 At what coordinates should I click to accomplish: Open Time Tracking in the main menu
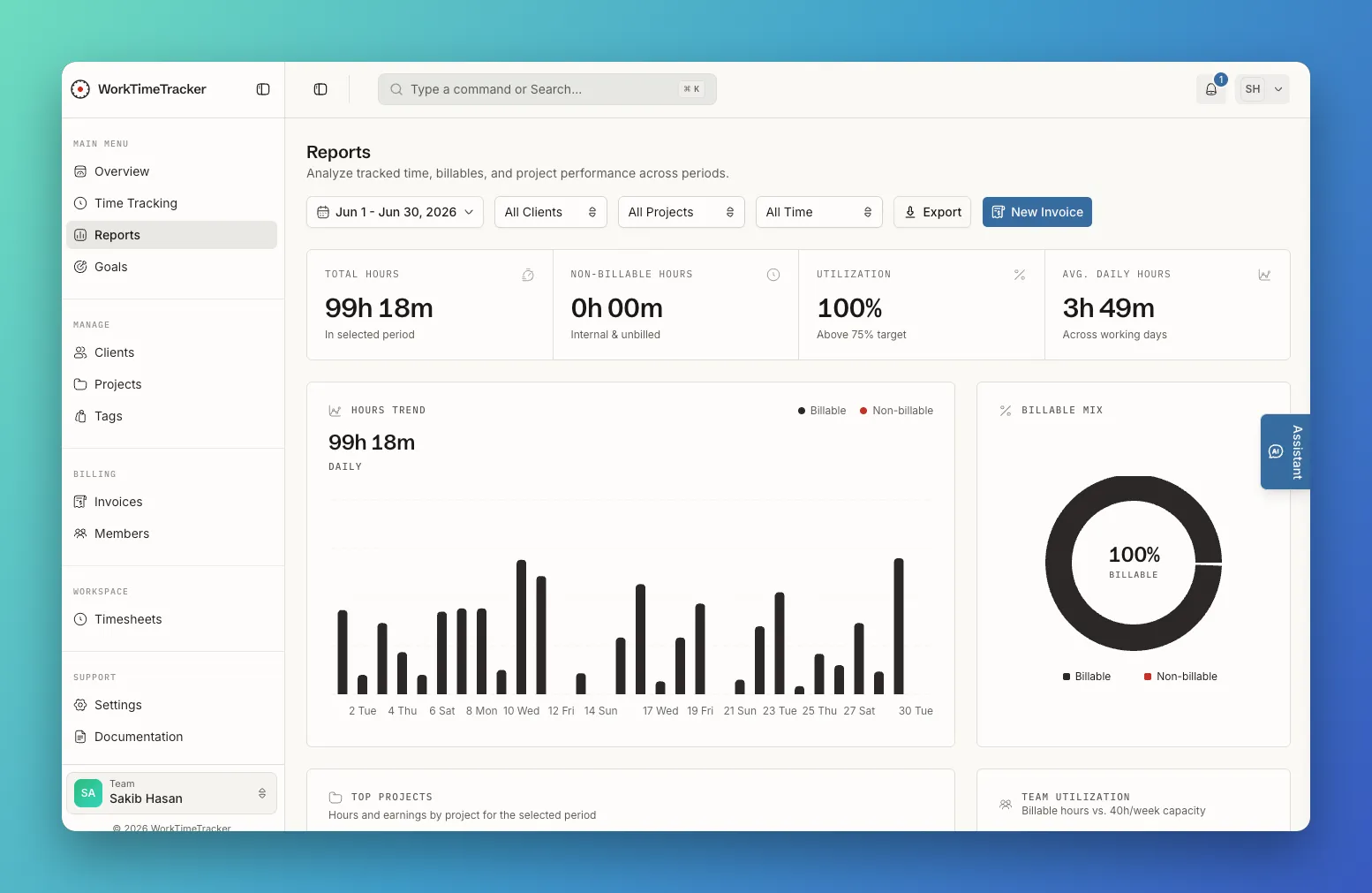point(171,203)
